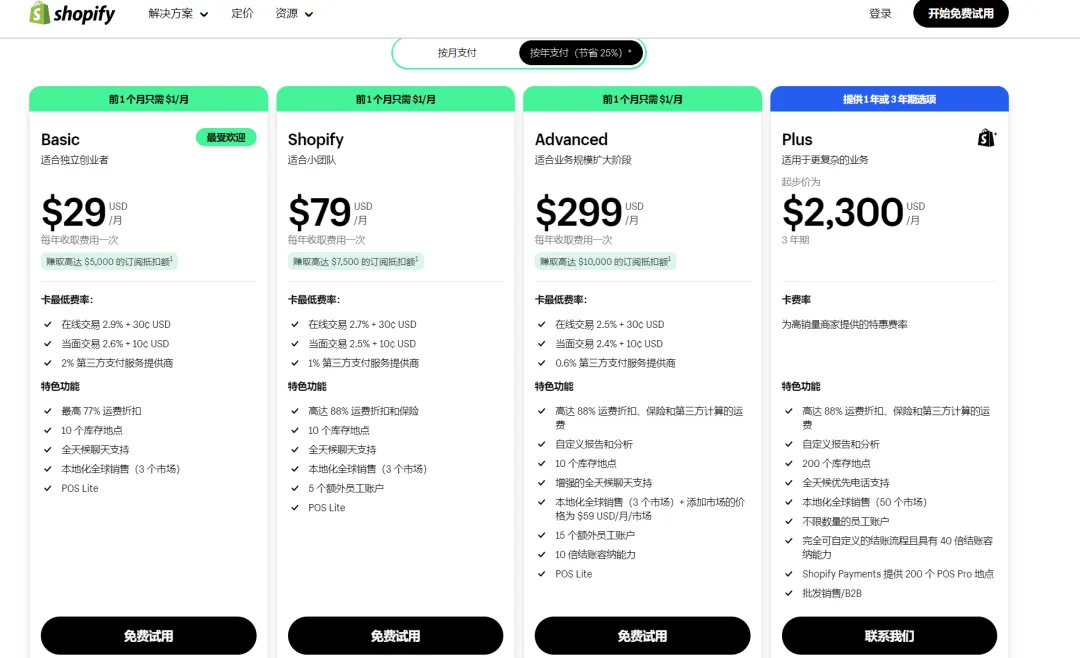The image size is (1080, 658).
Task: Click the Plus plan's blue 提供1年或3年期选项 banner
Action: [889, 99]
